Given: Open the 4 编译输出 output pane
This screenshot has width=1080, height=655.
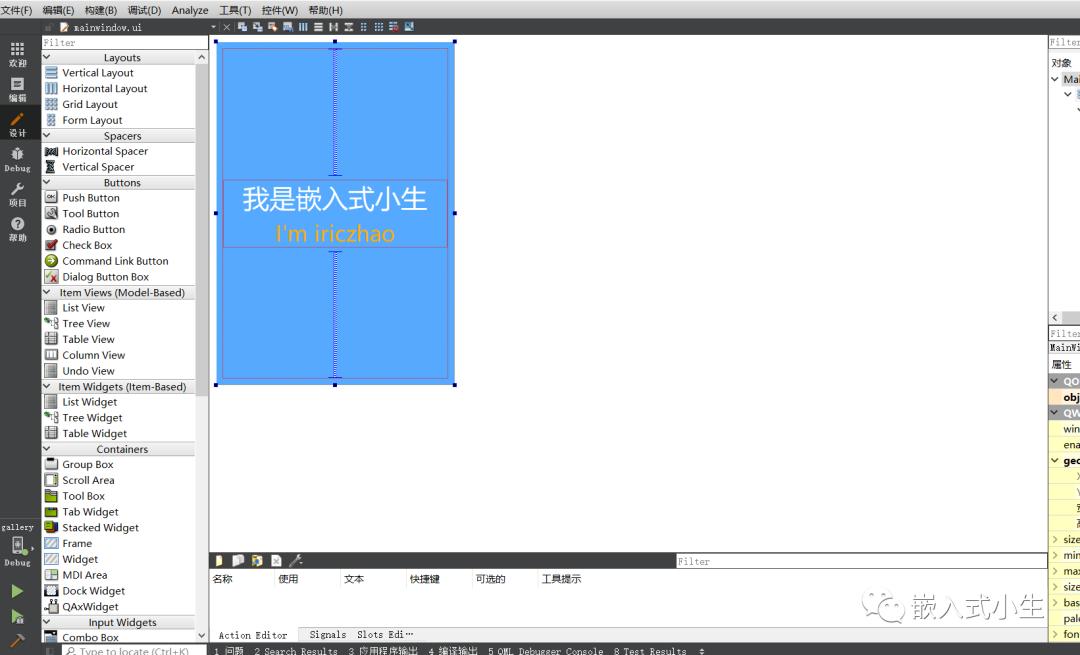Looking at the screenshot, I should click(x=453, y=650).
